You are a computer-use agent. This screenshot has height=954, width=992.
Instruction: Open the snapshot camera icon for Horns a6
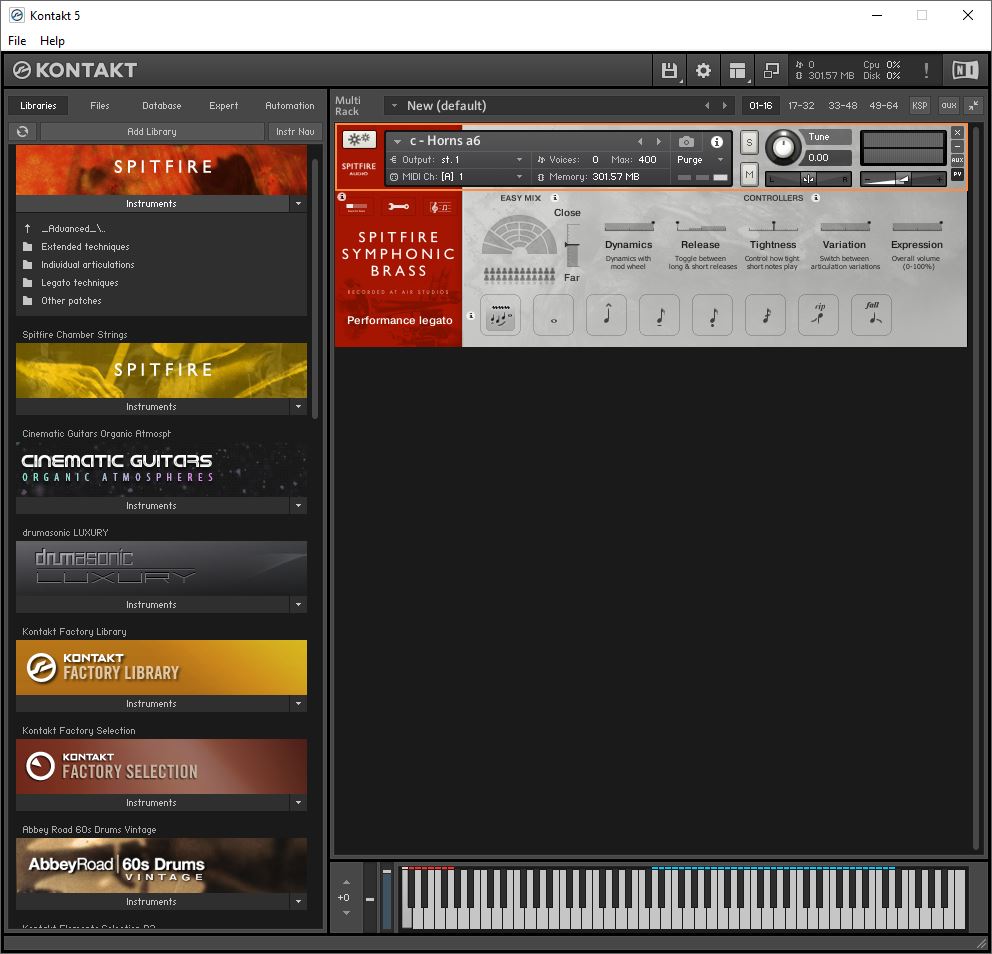point(686,142)
